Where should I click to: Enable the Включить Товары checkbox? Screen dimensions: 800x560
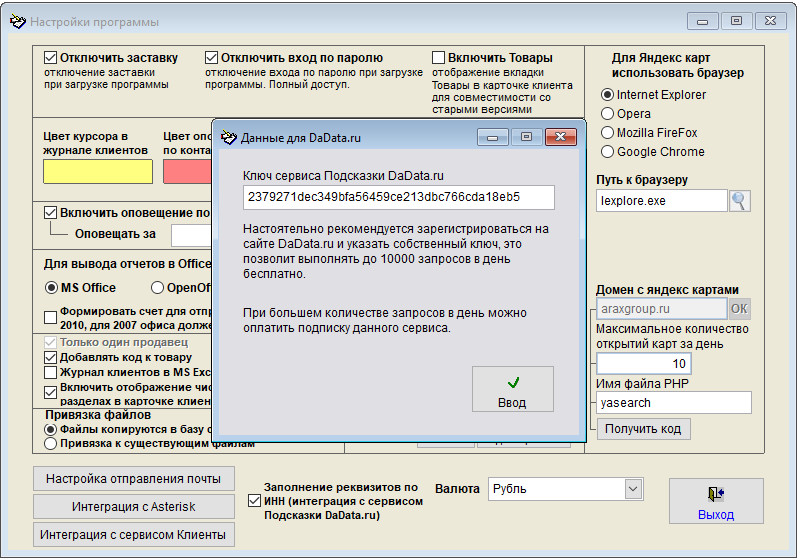pos(439,58)
